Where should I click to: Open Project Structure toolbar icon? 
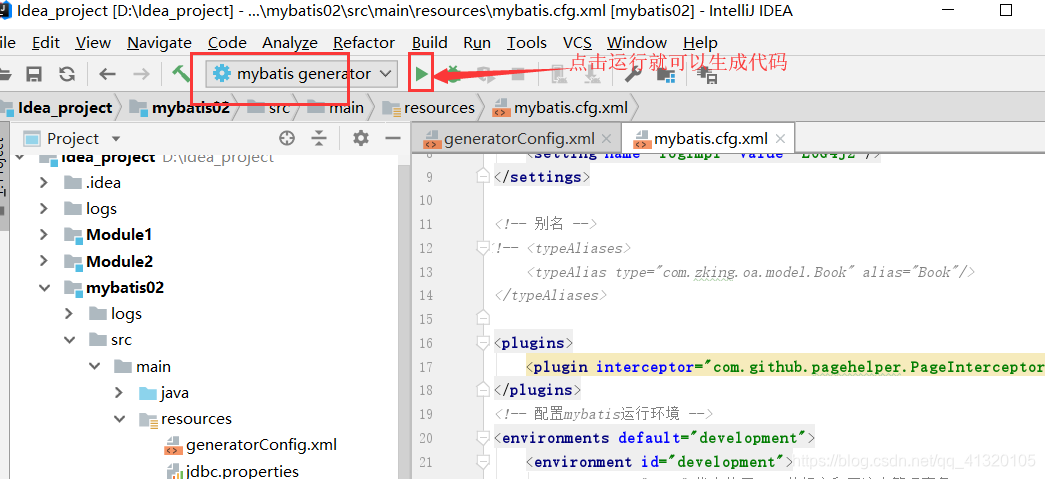coord(666,74)
